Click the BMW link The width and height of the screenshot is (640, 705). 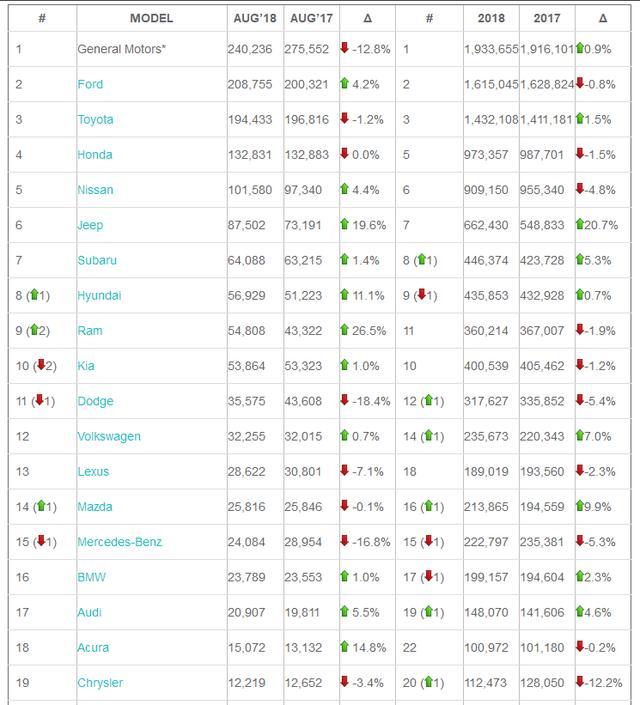(x=91, y=577)
